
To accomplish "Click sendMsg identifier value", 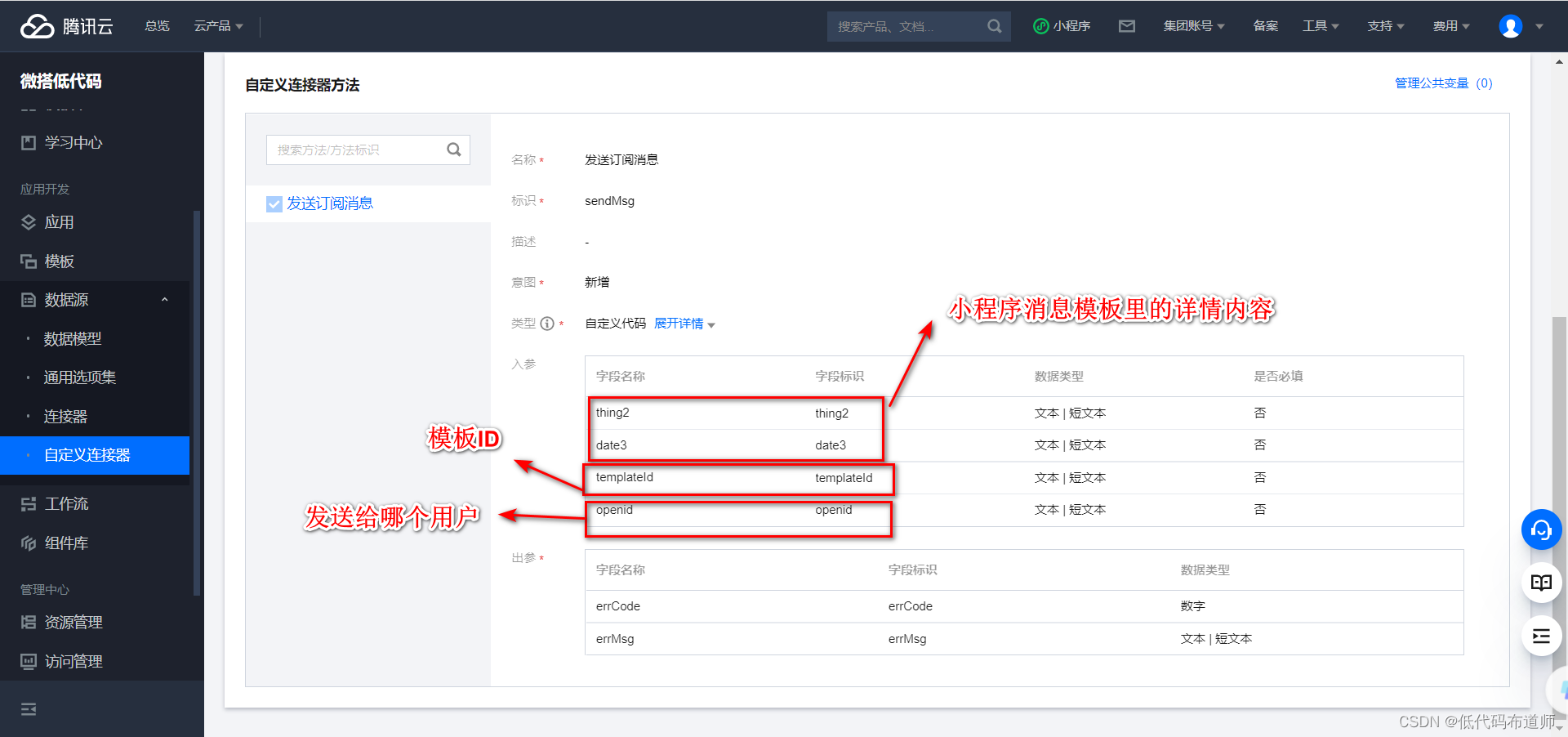I will pyautogui.click(x=609, y=201).
